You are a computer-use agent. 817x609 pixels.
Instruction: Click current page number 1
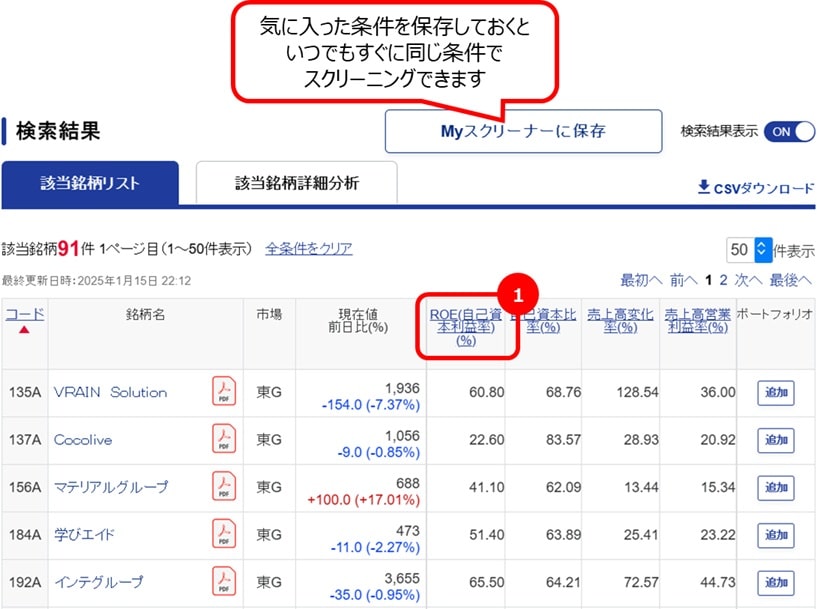point(708,280)
